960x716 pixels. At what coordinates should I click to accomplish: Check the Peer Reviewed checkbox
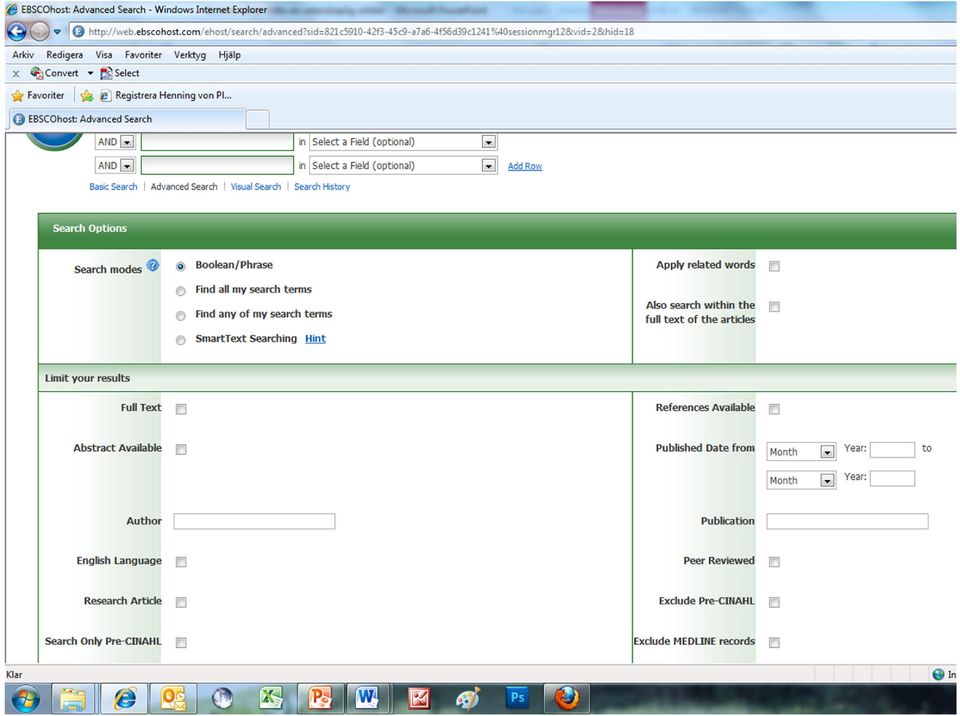(x=774, y=562)
